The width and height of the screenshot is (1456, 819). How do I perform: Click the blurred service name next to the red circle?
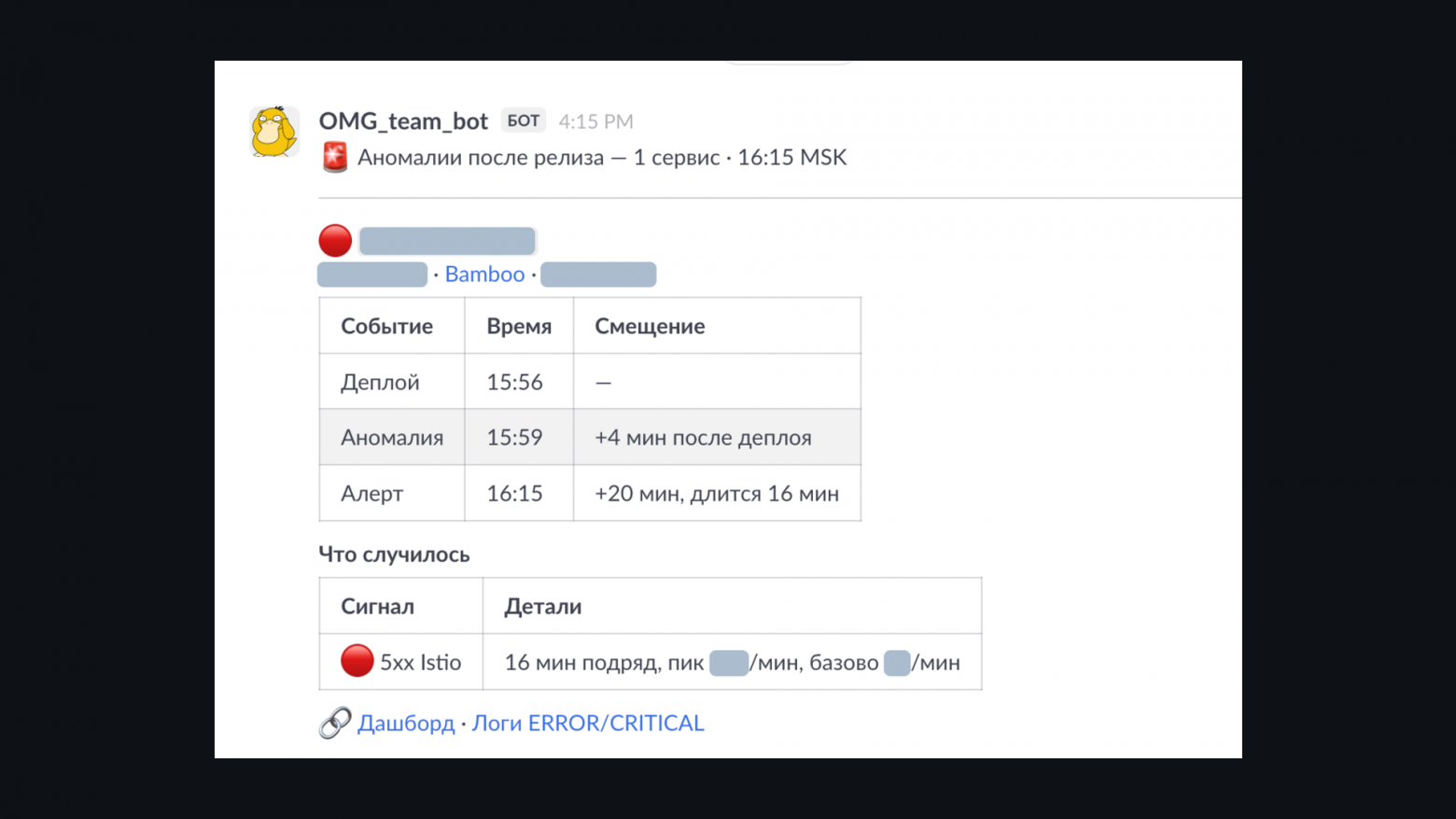point(447,241)
